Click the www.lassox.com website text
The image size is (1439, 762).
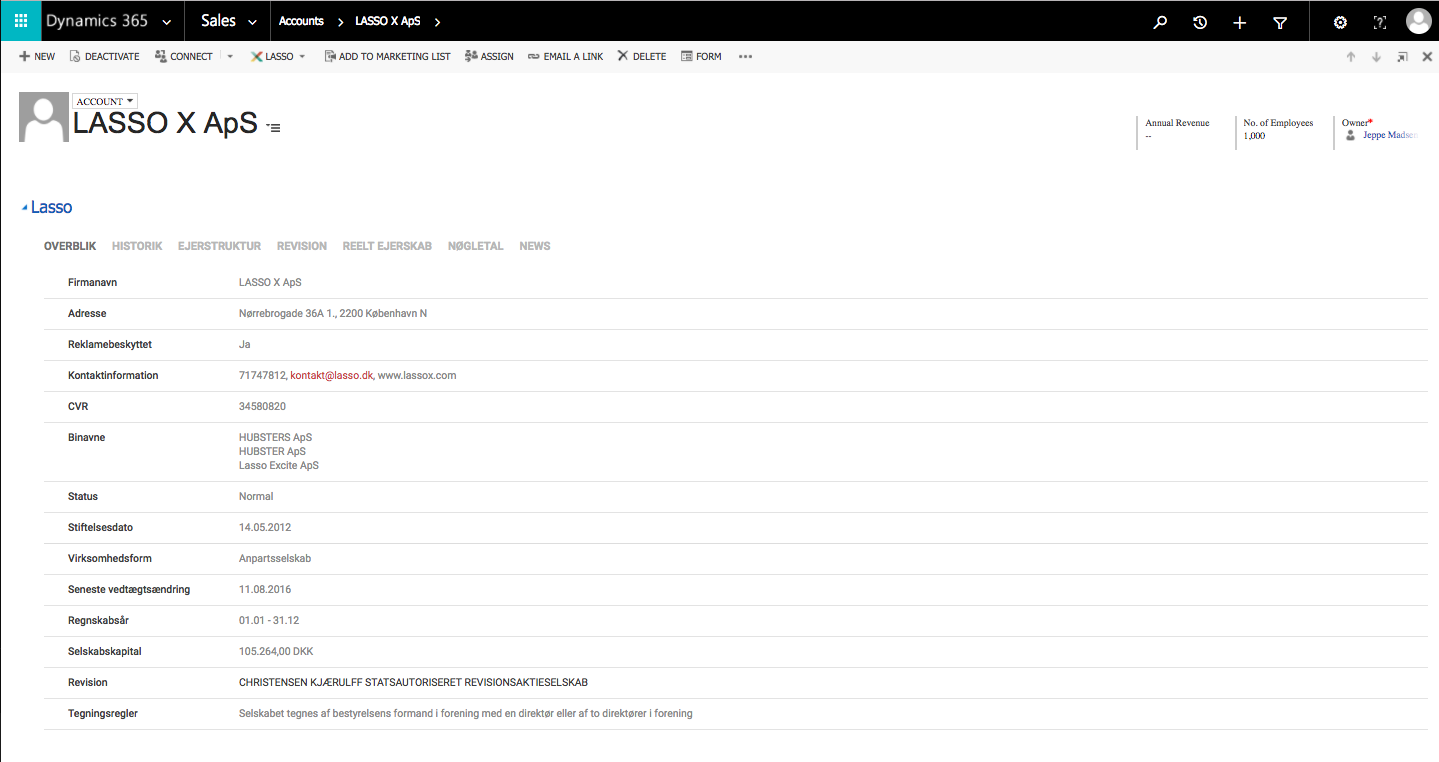point(417,376)
